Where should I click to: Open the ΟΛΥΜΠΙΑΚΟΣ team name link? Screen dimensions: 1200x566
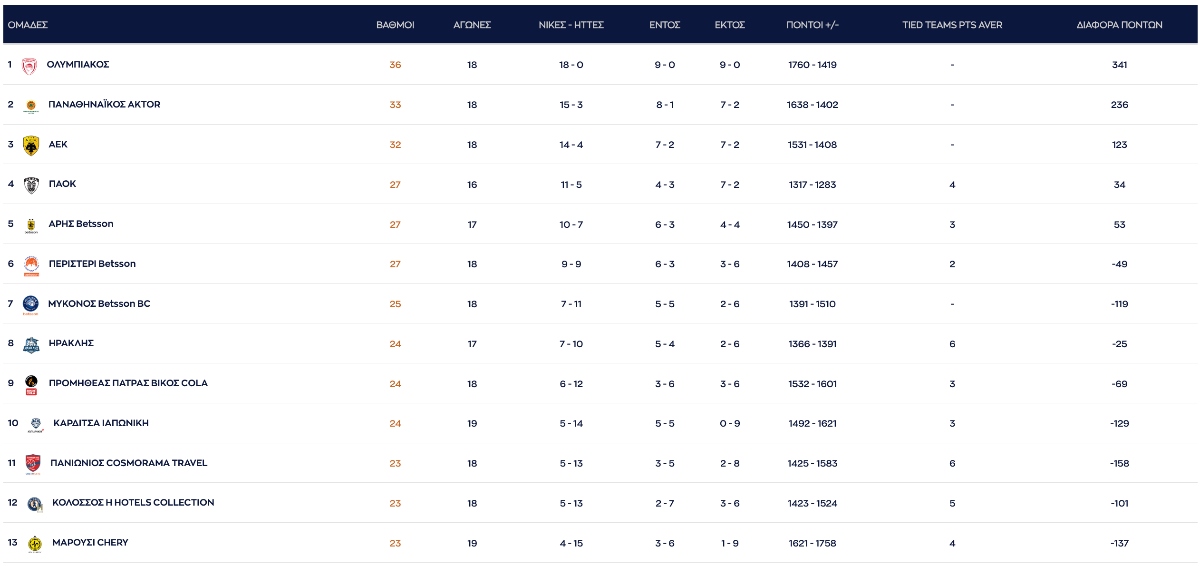78,64
